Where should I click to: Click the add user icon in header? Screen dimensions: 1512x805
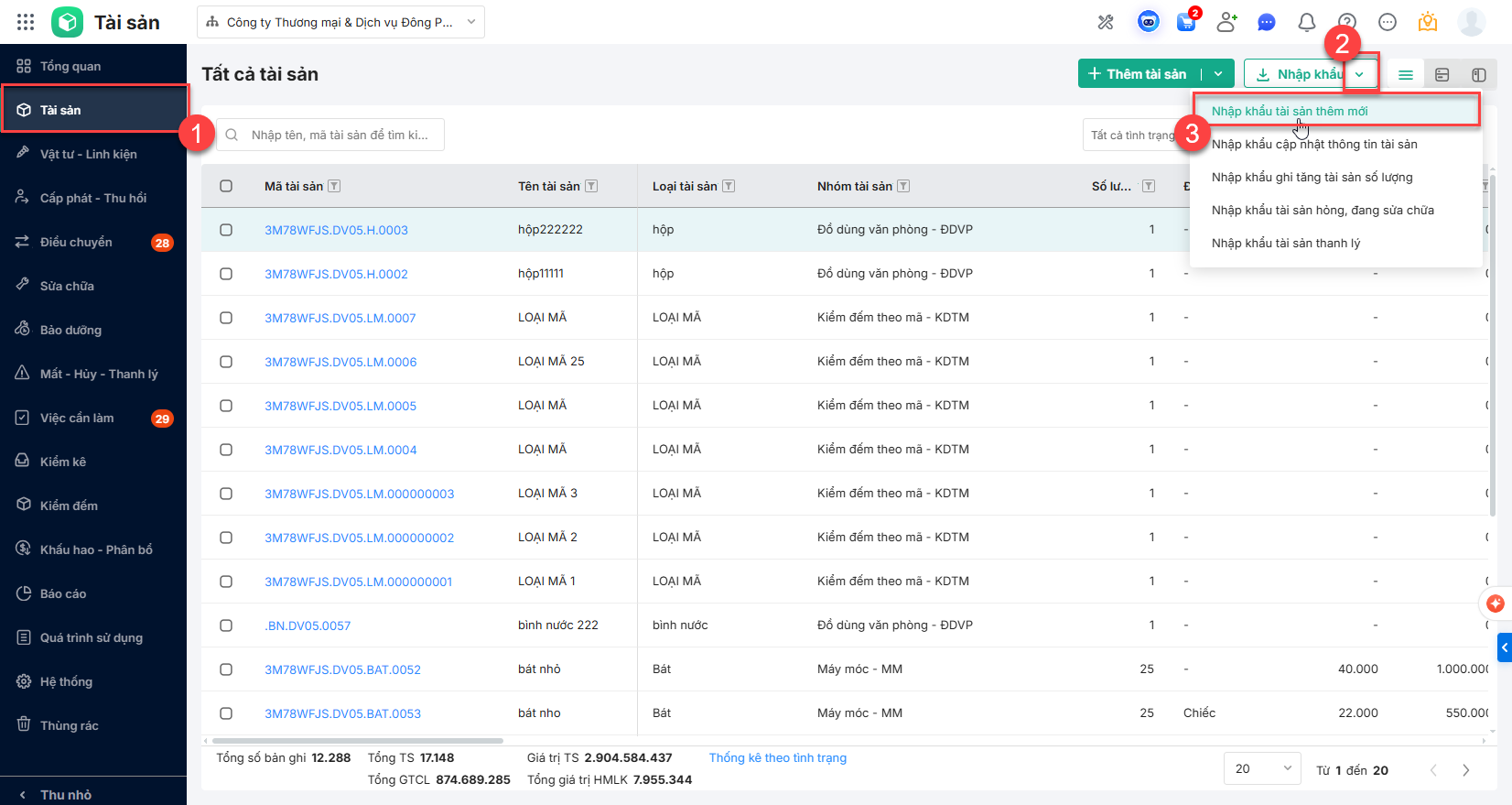[x=1226, y=22]
